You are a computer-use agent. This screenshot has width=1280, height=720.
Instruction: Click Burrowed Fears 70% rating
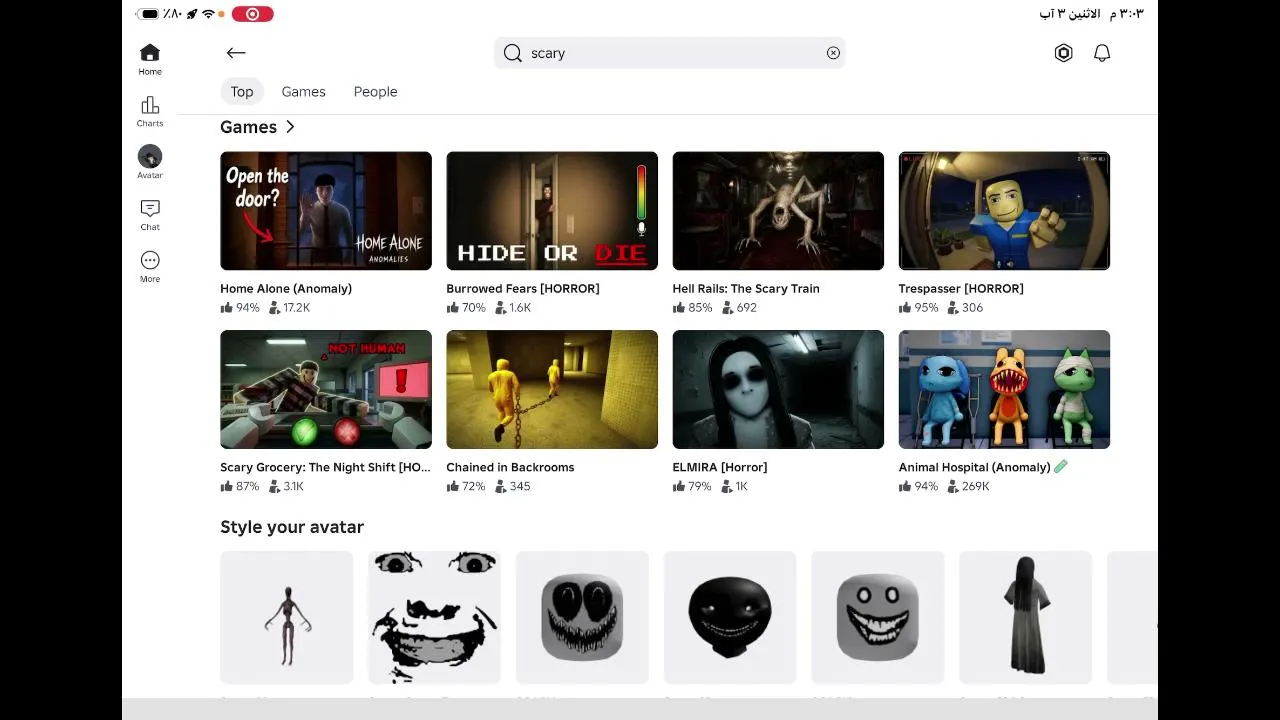466,308
